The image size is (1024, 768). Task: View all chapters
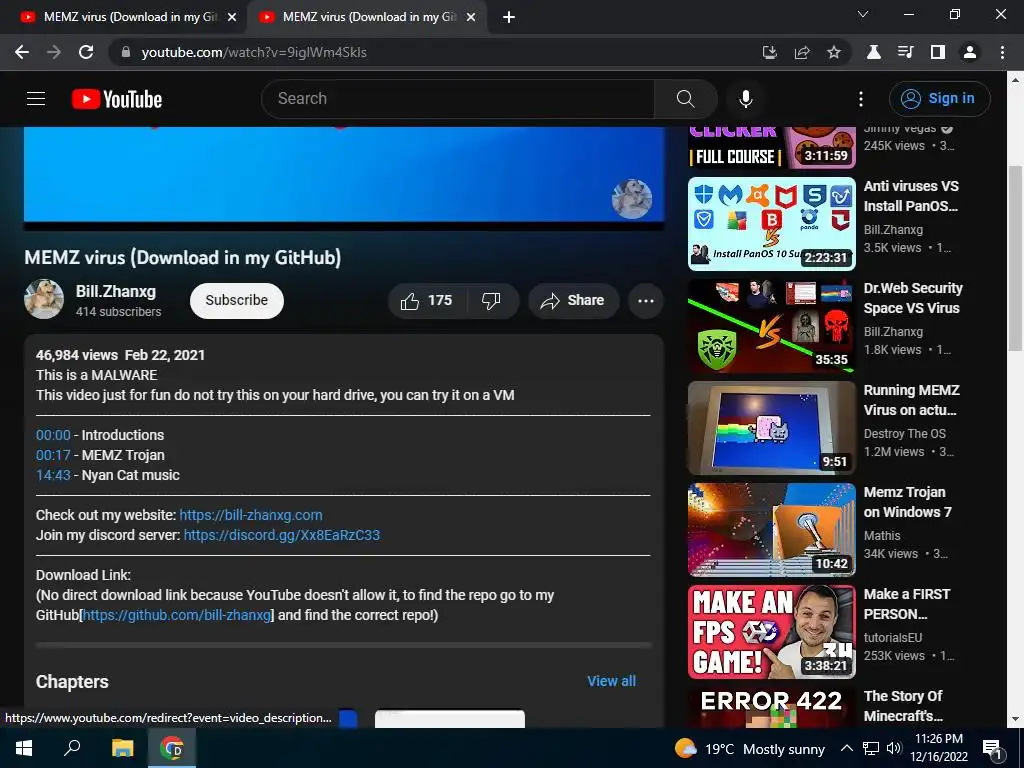point(611,681)
